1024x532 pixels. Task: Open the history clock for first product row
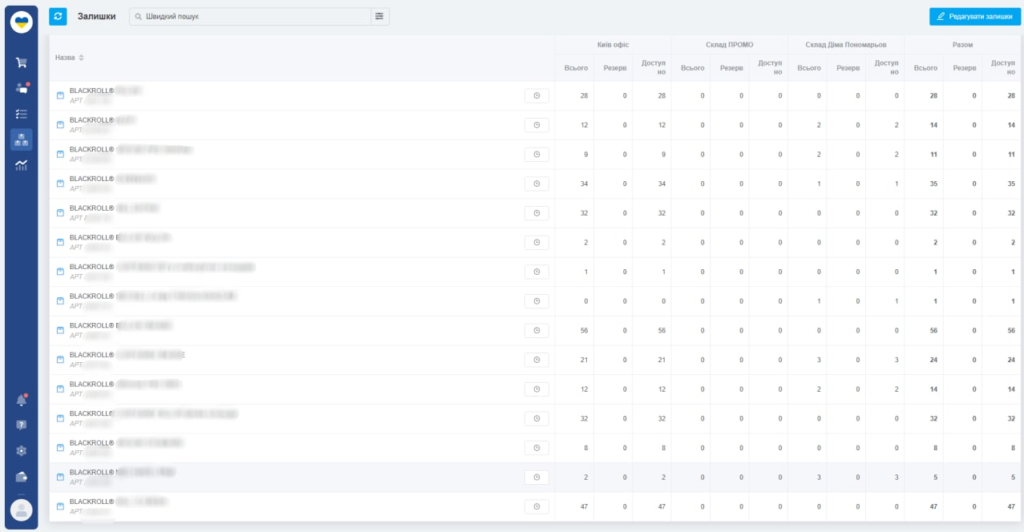coord(537,95)
